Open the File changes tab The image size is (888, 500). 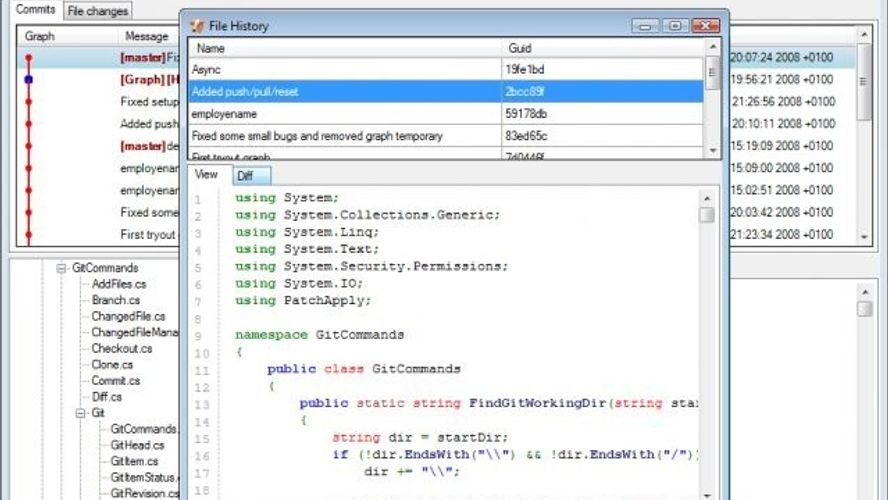[97, 11]
